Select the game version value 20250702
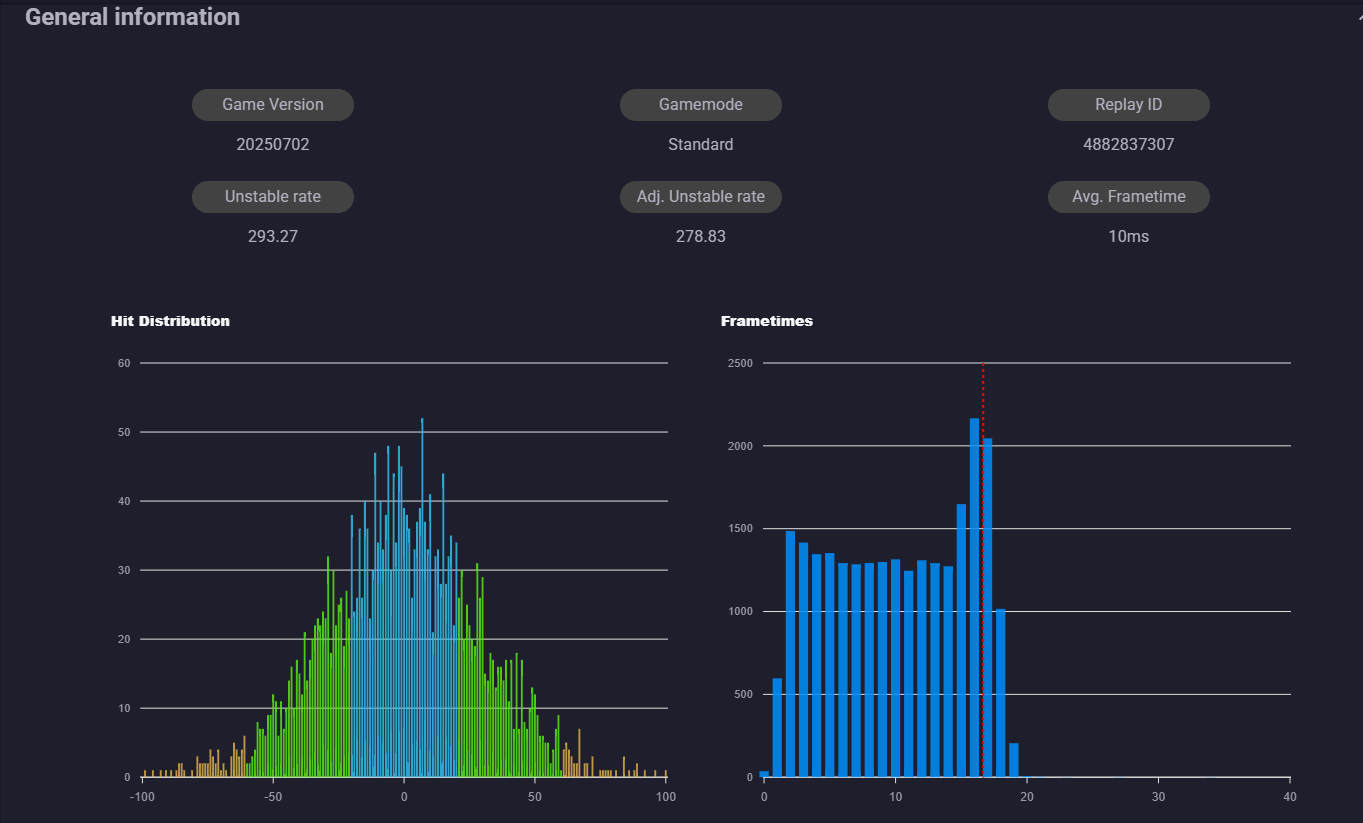 pyautogui.click(x=273, y=144)
